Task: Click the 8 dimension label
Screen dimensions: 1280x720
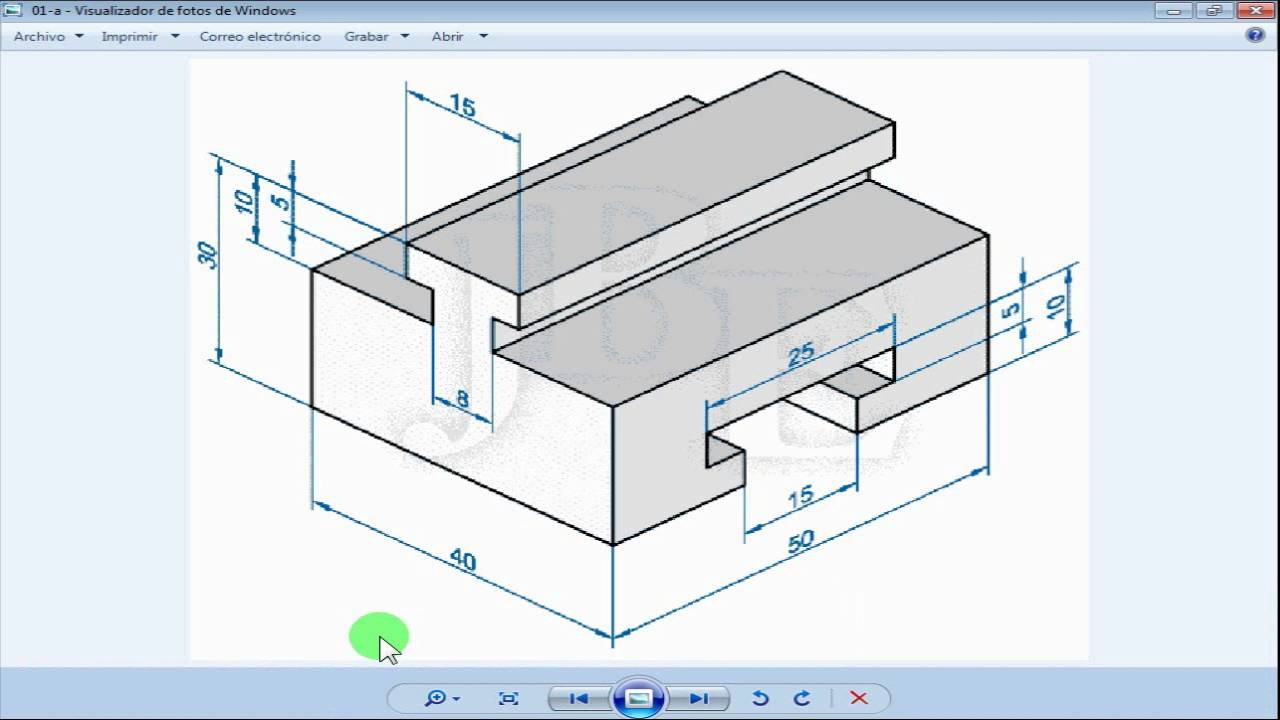Action: pyautogui.click(x=462, y=399)
